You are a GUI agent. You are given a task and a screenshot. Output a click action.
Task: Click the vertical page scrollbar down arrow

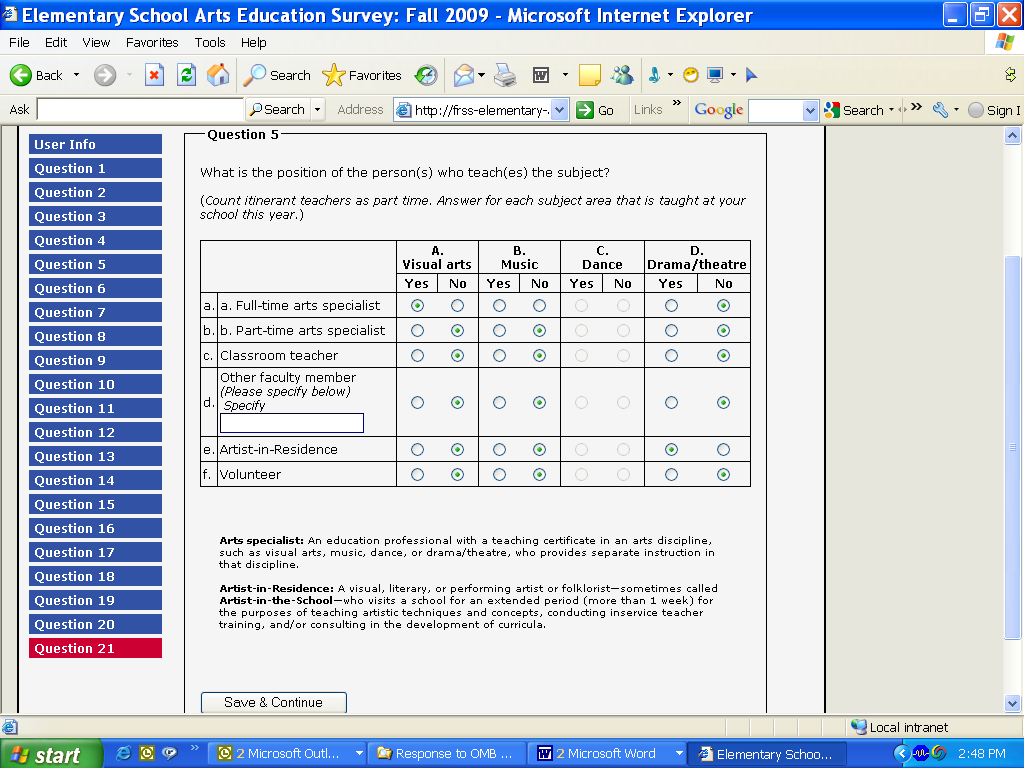click(1012, 704)
